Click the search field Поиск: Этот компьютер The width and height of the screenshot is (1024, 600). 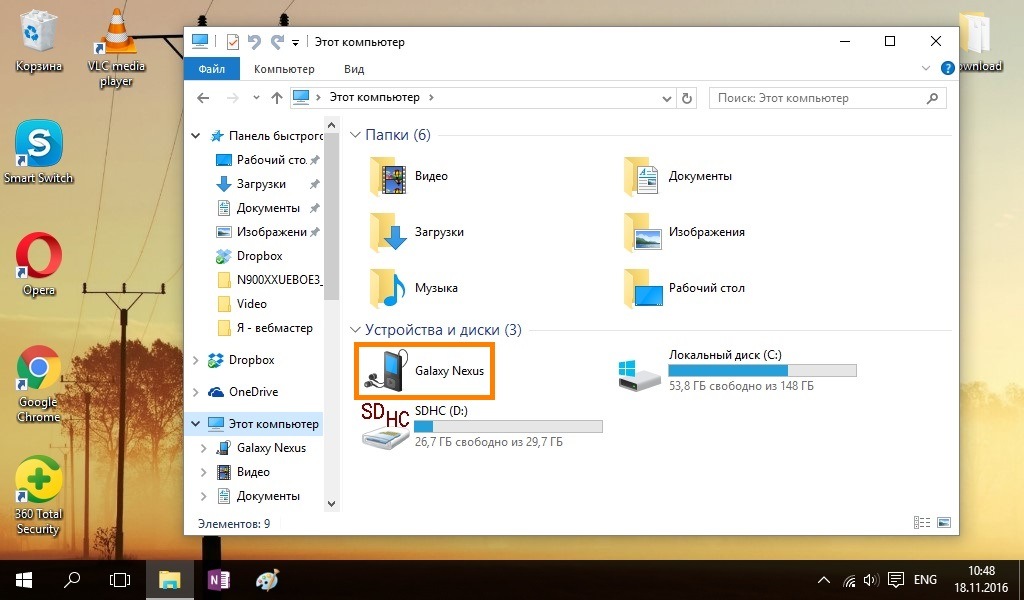pyautogui.click(x=820, y=98)
